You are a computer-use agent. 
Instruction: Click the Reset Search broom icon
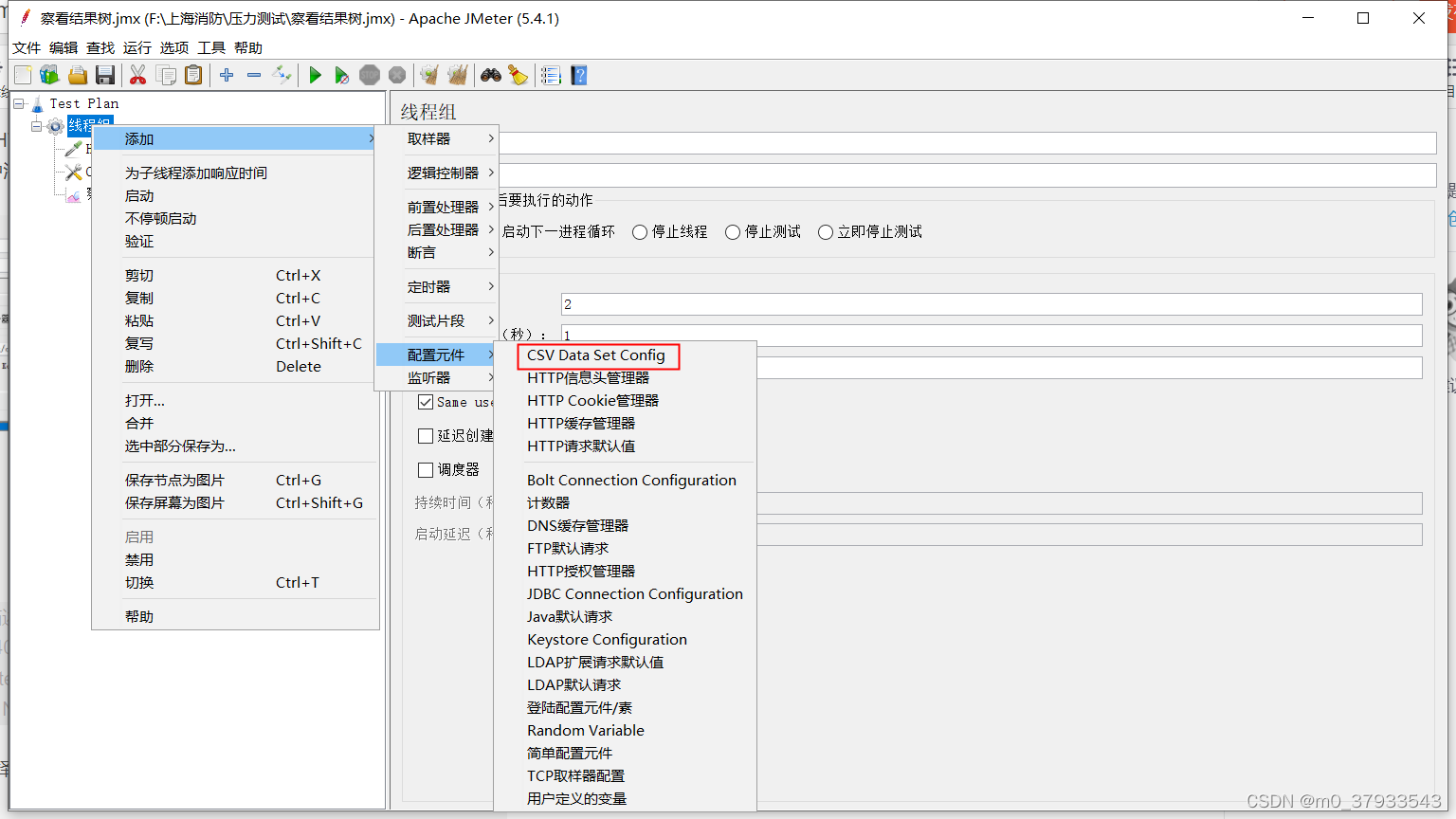click(519, 75)
